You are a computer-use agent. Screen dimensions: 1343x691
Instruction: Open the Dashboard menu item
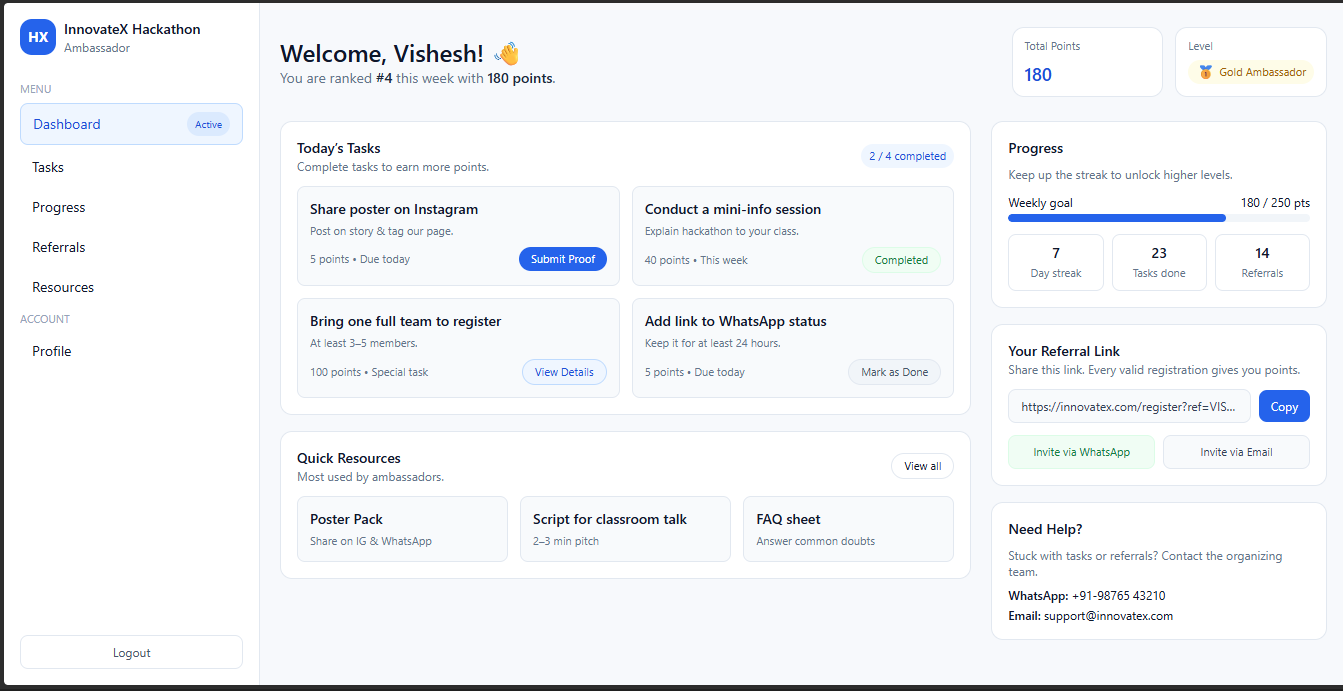pos(131,124)
